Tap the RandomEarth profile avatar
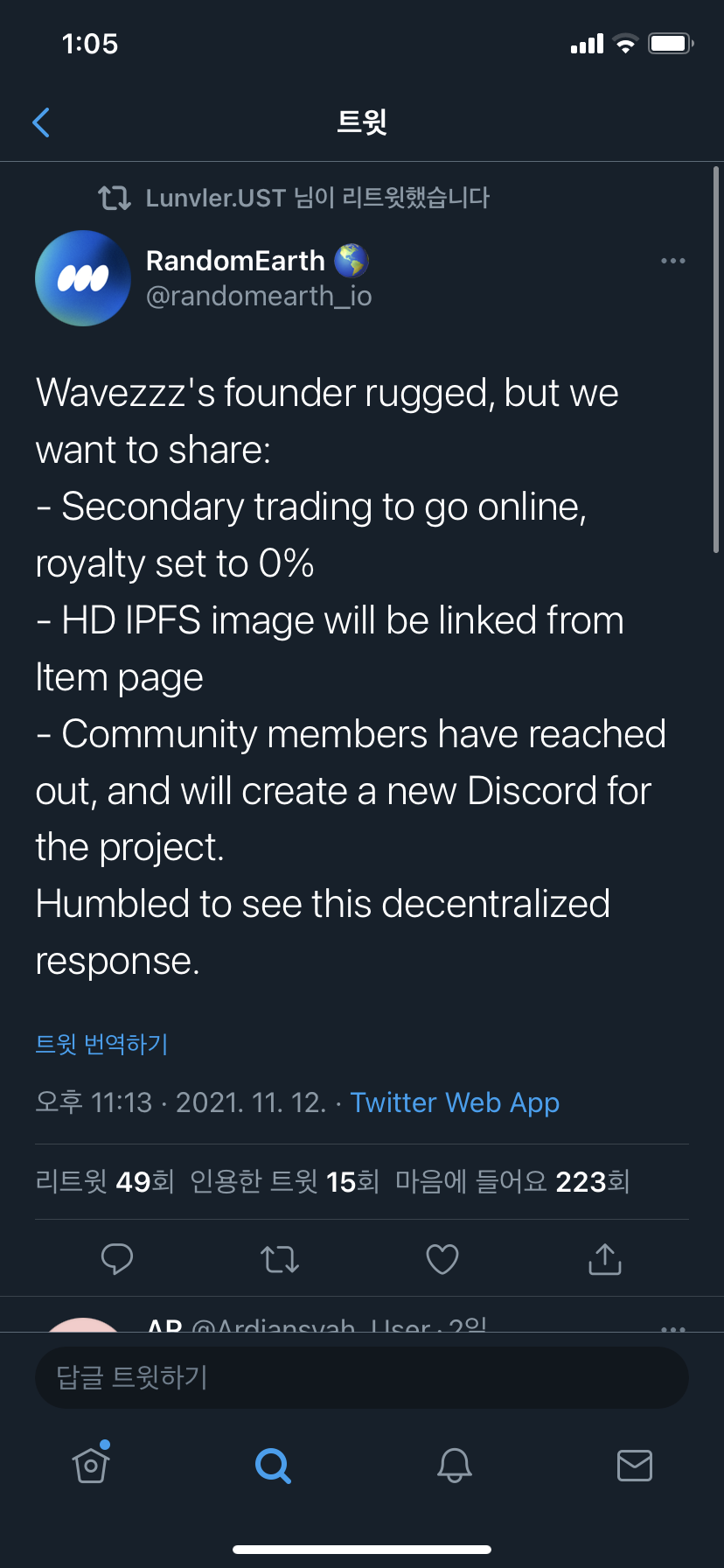The width and height of the screenshot is (724, 1568). pos(83,278)
